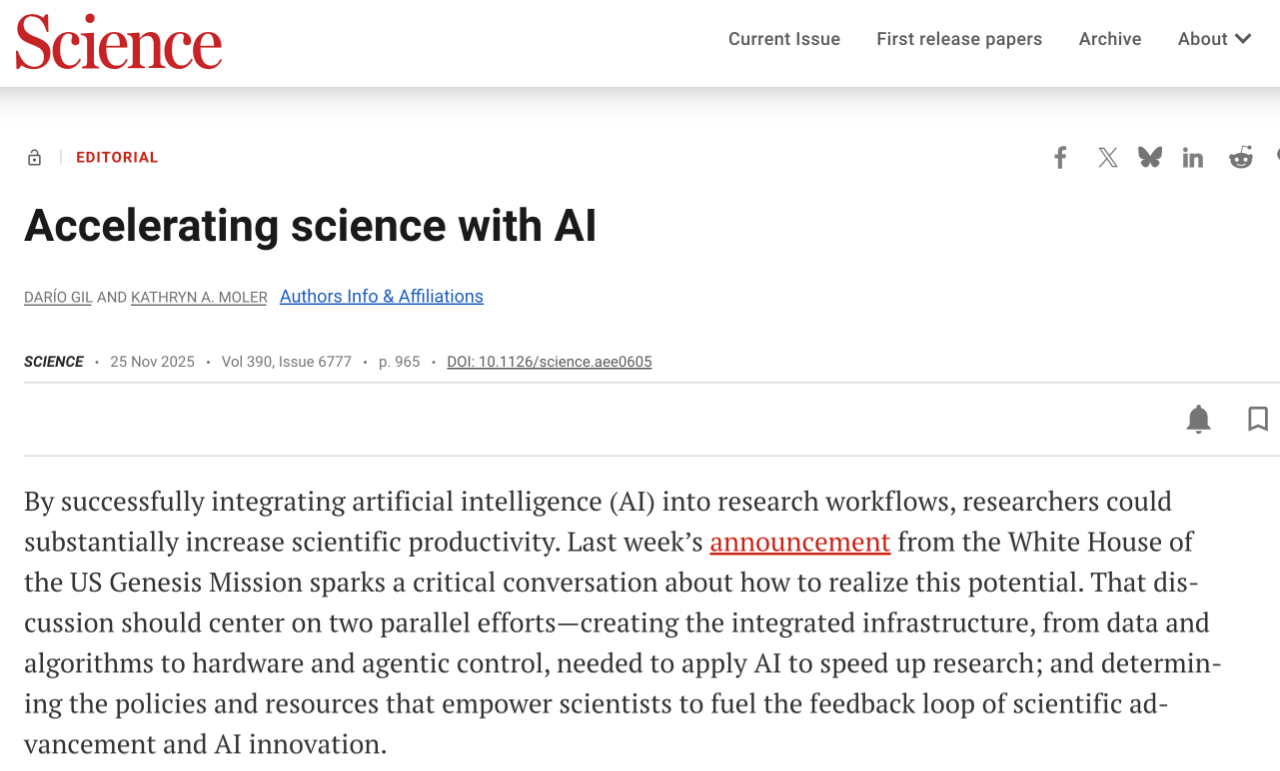Share article on X (Twitter)
The height and width of the screenshot is (771, 1280).
(x=1107, y=158)
